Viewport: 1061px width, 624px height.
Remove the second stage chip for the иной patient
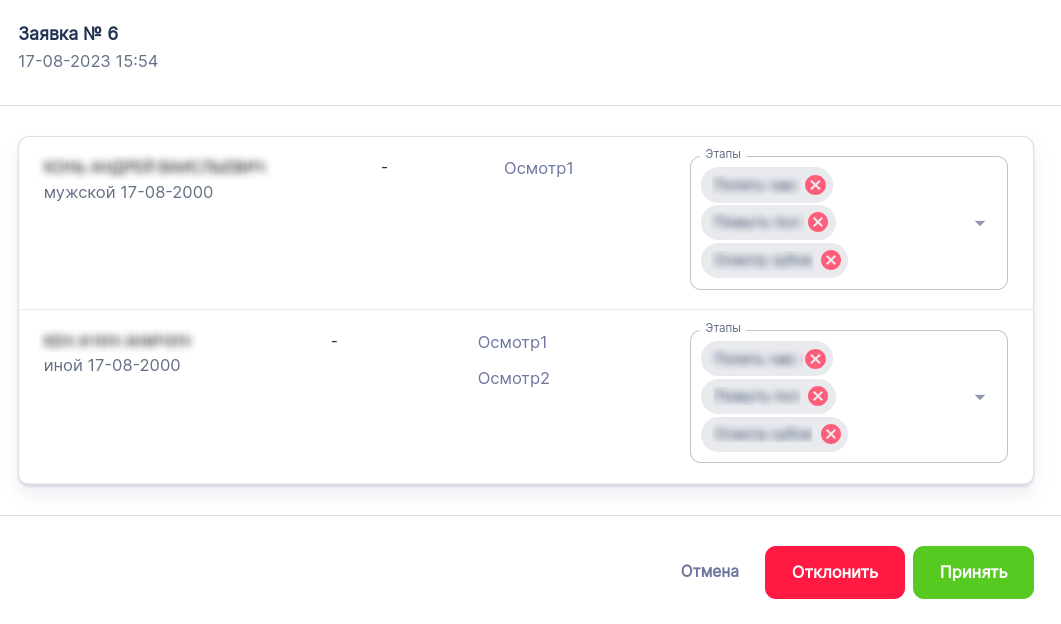pyautogui.click(x=817, y=396)
